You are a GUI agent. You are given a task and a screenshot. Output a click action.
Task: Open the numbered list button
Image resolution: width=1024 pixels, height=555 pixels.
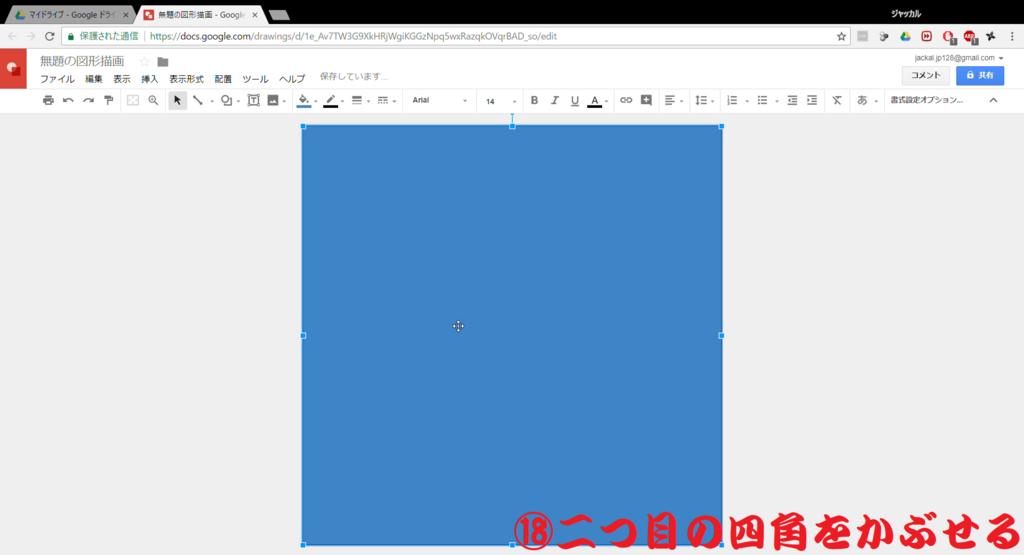click(732, 101)
